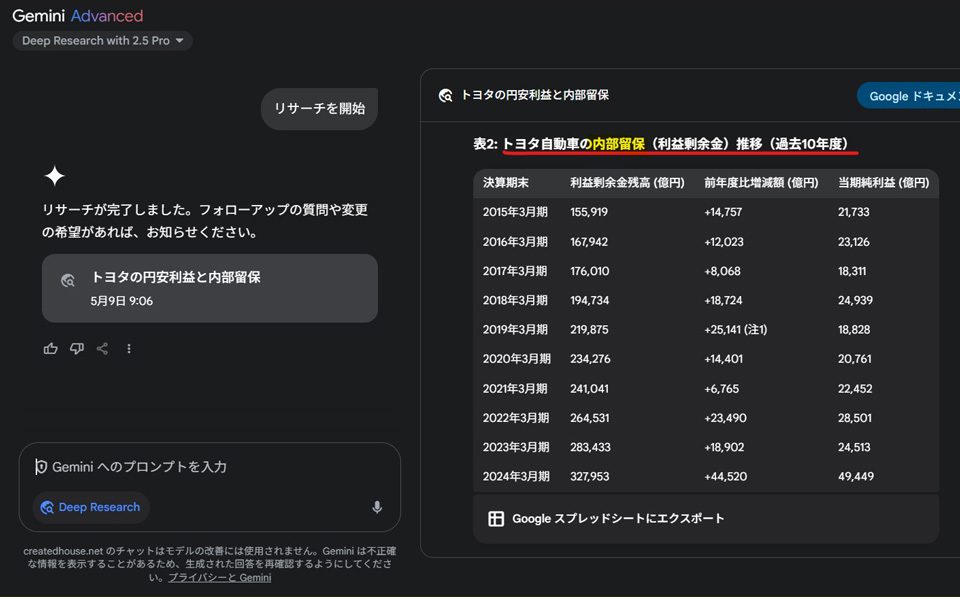Click the 決算期末 column header
Screen dimensions: 960x597
[506, 182]
